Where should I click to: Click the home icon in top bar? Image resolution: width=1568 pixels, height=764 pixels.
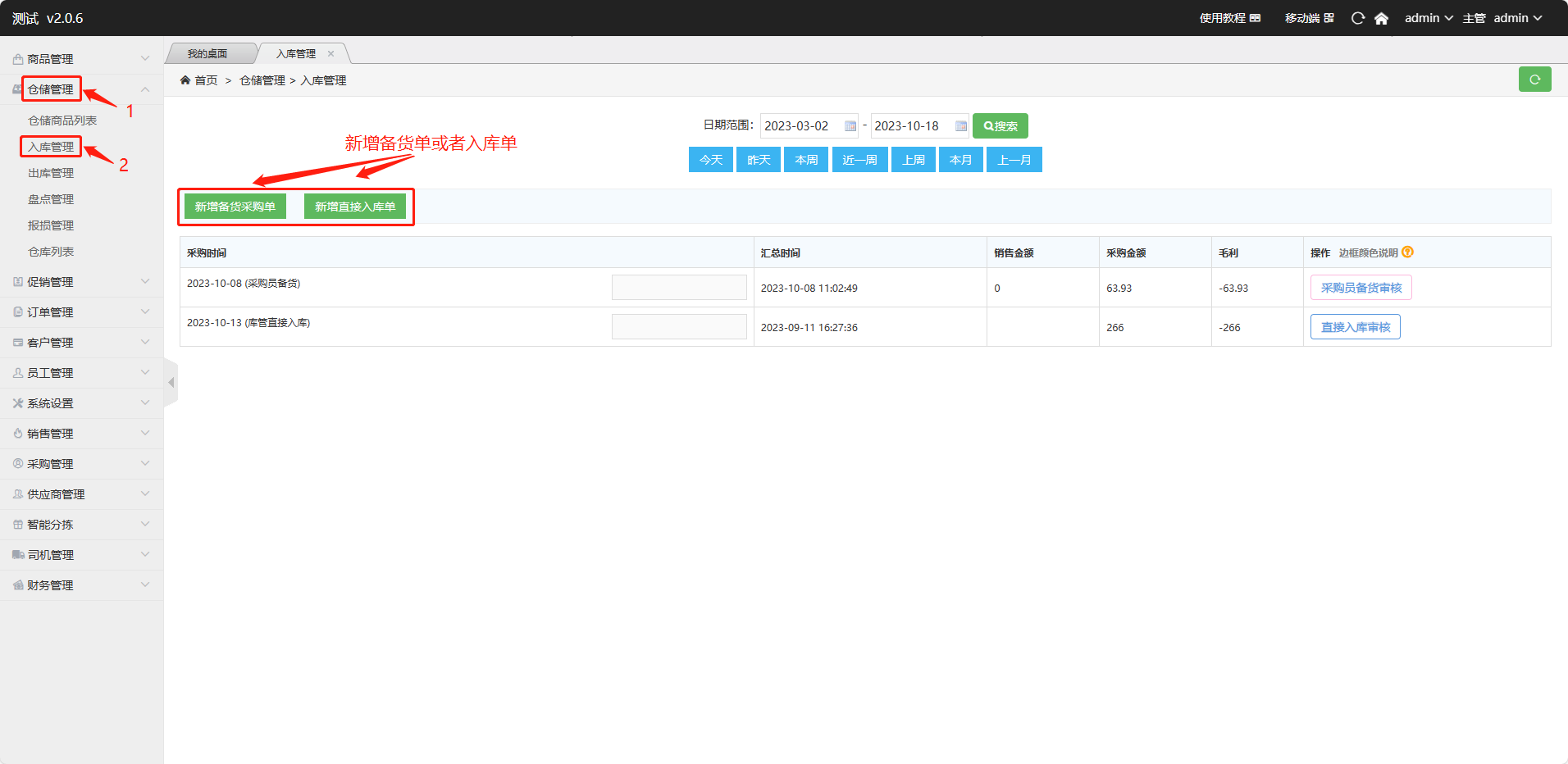[1381, 18]
